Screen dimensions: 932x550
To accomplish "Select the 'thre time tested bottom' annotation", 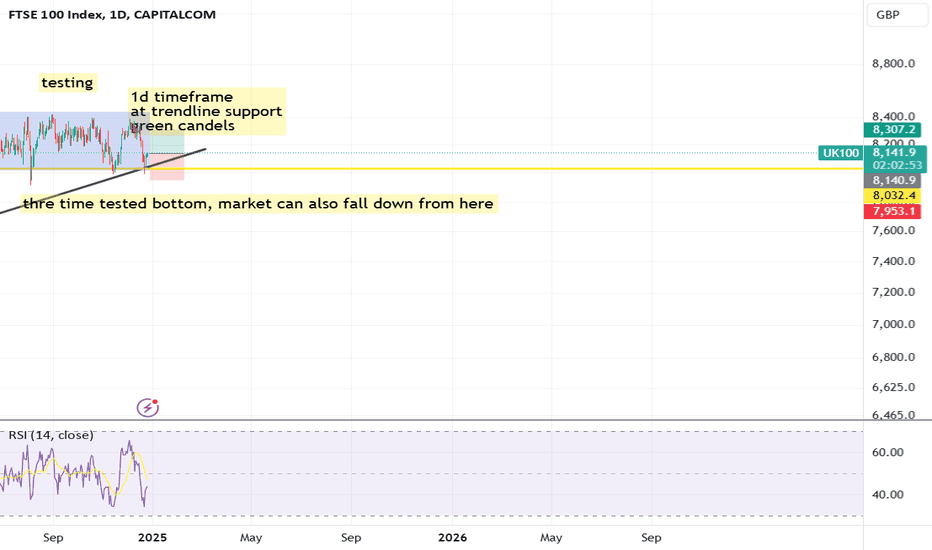I will click(259, 203).
